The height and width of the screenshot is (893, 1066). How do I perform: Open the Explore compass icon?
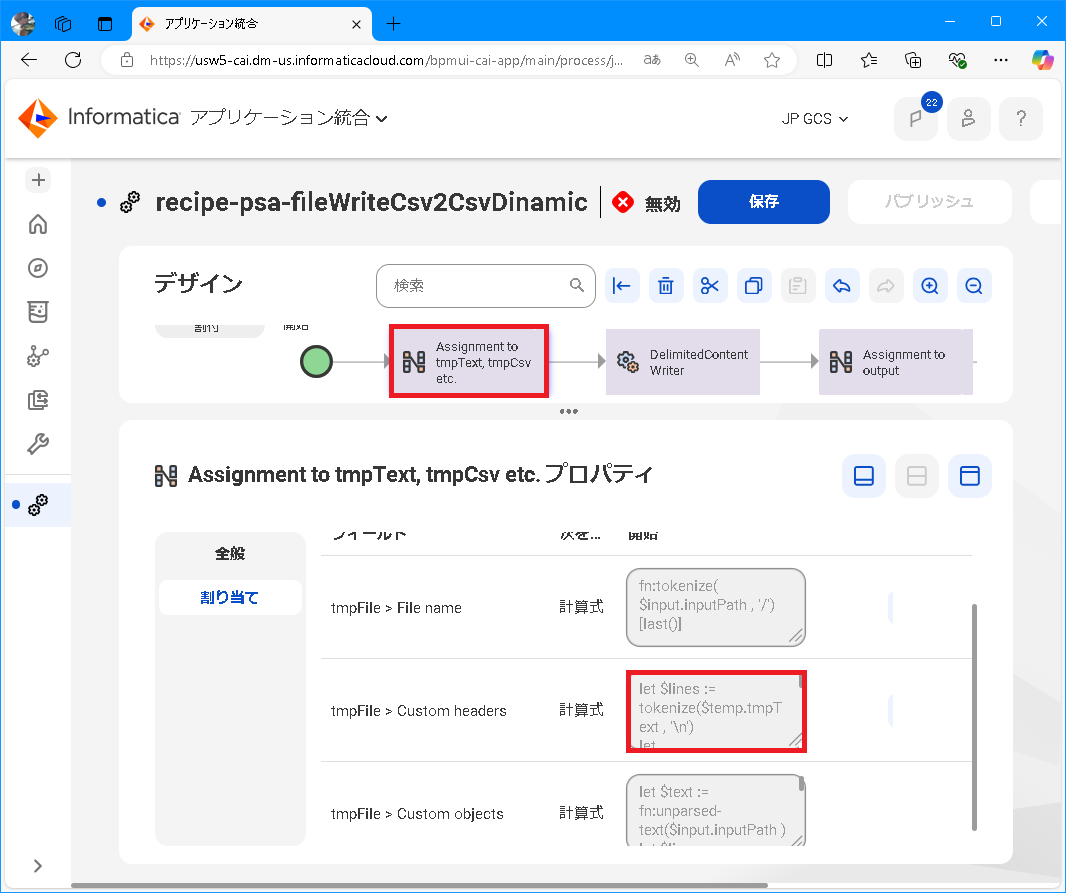click(x=38, y=268)
